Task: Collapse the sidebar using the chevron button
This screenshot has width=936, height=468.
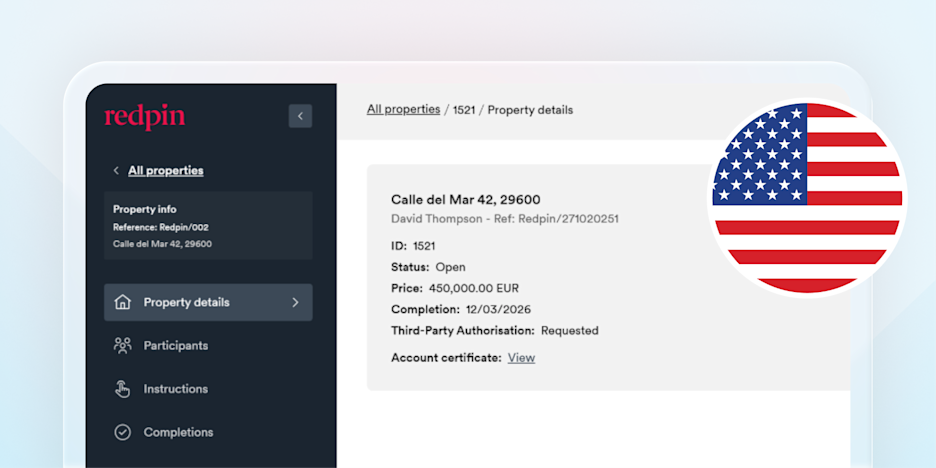Action: tap(300, 116)
